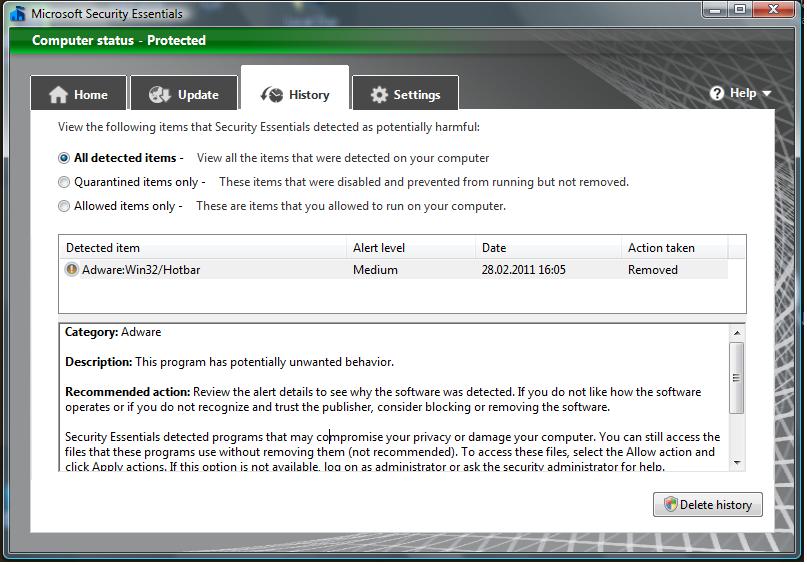
Task: Click the shield icon on Delete history
Action: tap(670, 504)
